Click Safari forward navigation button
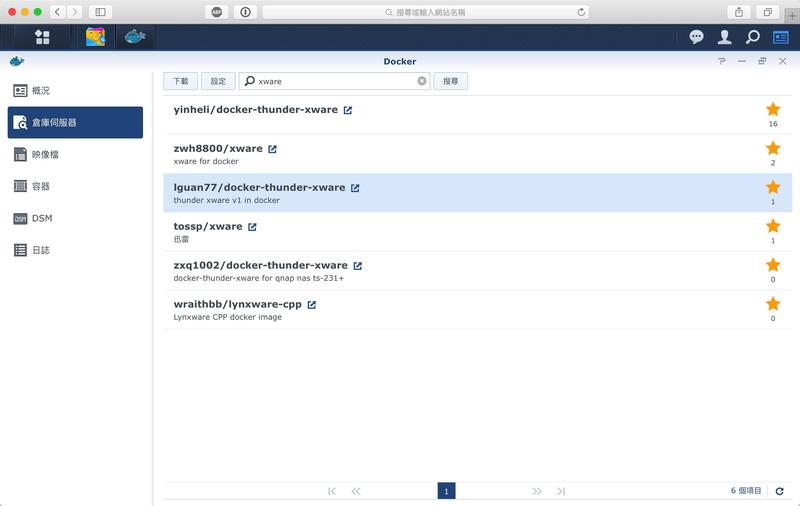Screen dimensions: 800x506 coord(74,12)
